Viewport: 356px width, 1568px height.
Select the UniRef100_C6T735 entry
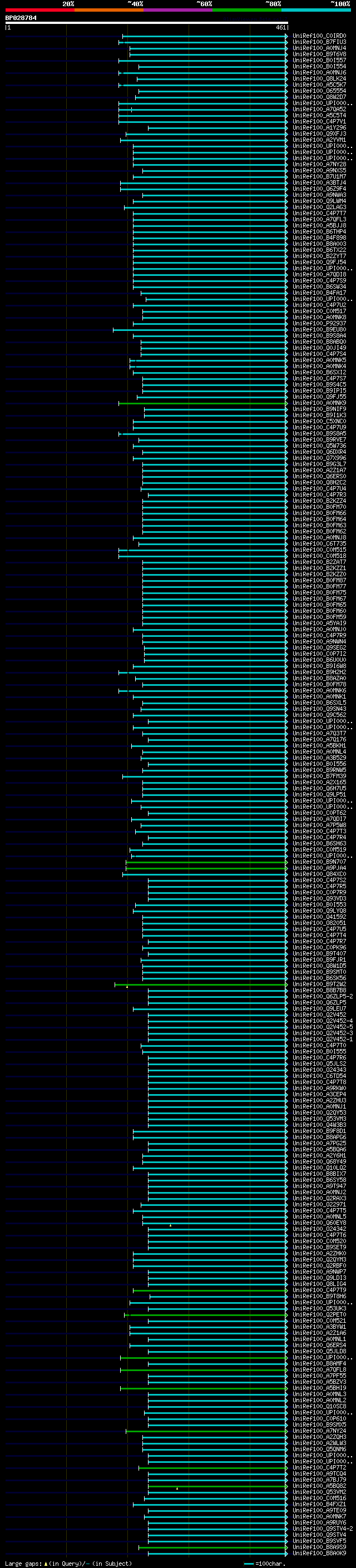click(319, 543)
